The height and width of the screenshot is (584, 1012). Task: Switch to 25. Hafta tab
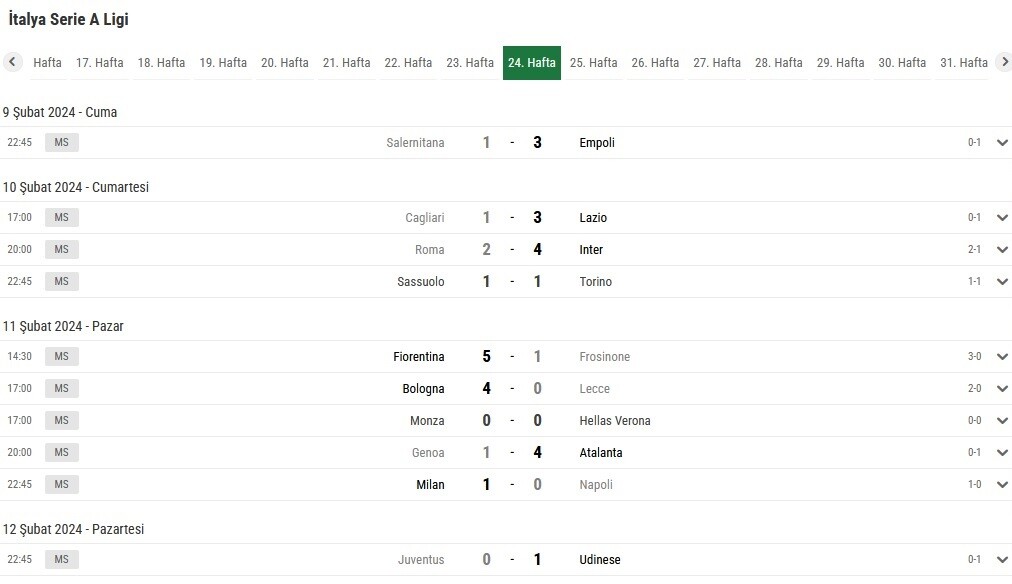click(593, 63)
